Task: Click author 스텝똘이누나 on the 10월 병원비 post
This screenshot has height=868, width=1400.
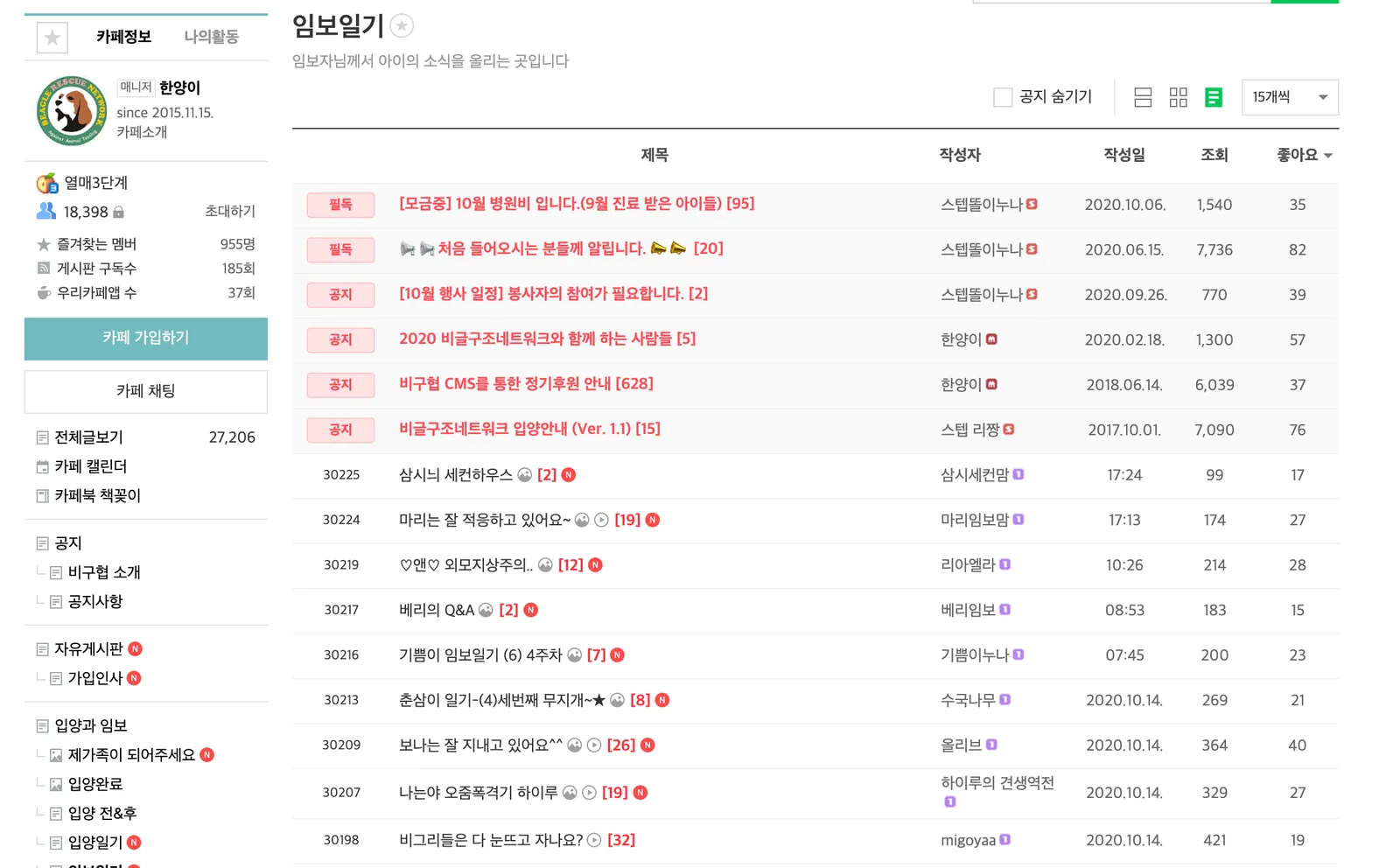Action: tap(982, 205)
